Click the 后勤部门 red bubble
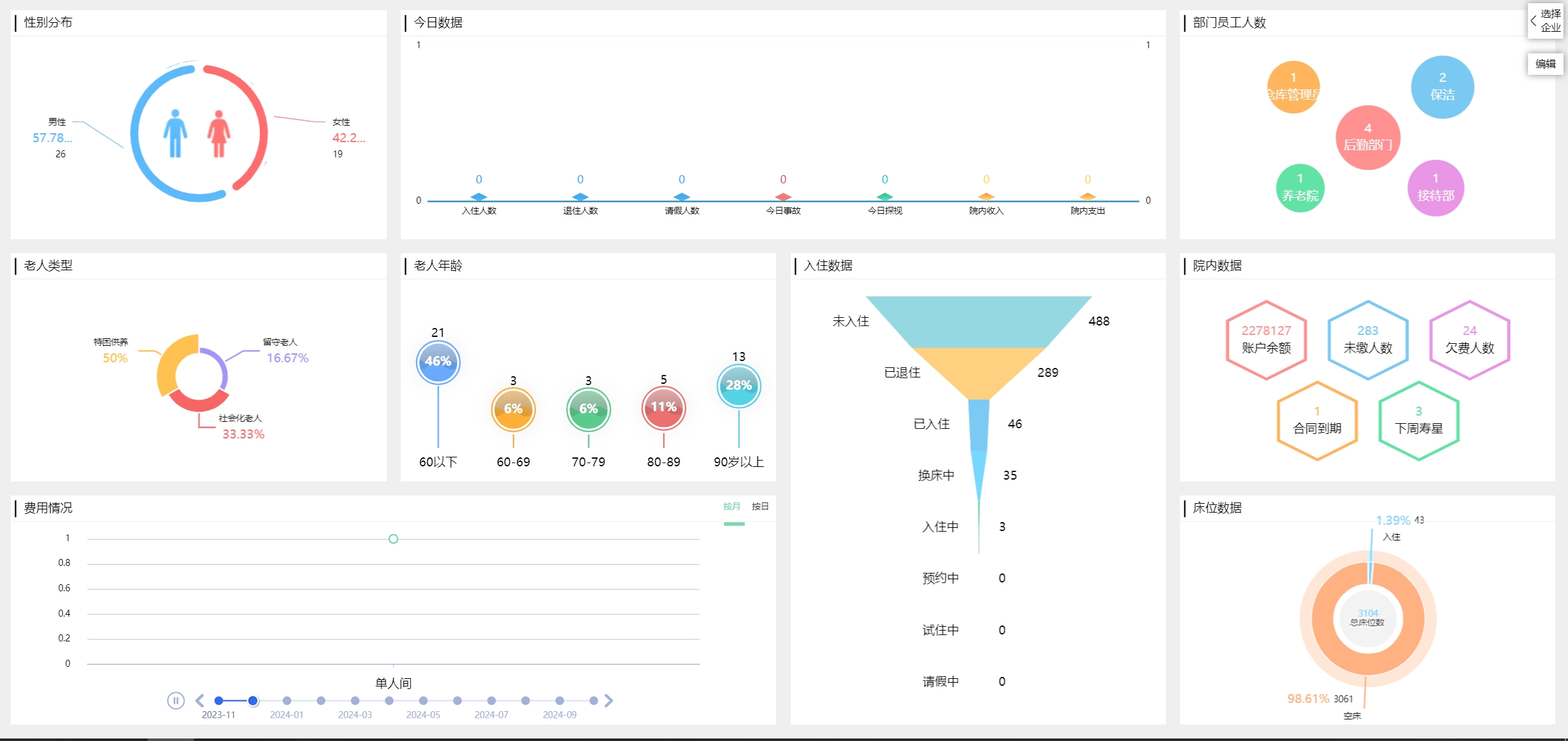 1368,138
